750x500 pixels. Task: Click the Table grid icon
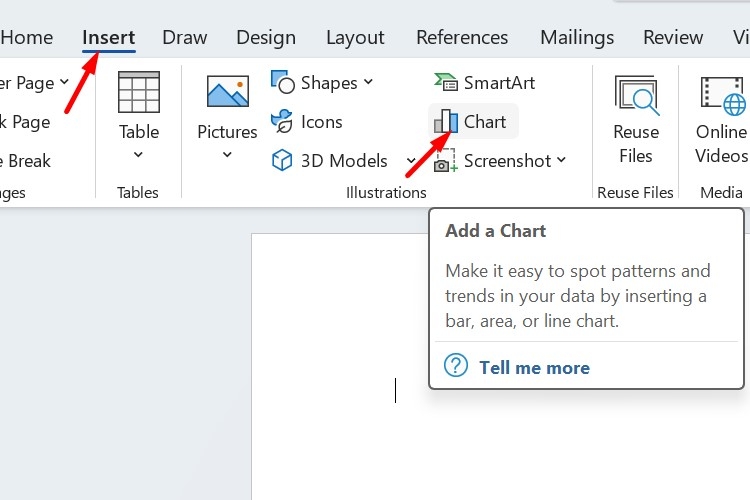139,92
